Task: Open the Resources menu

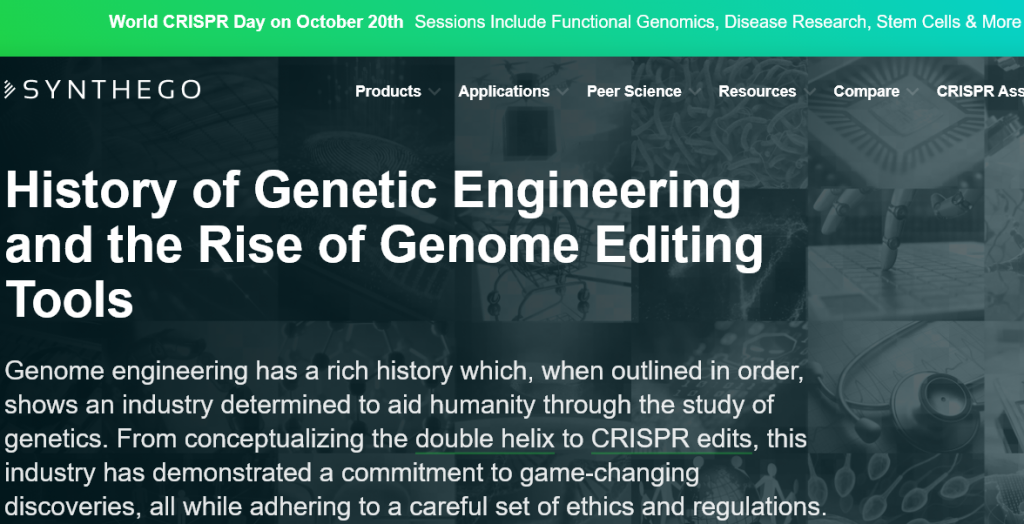Action: click(x=757, y=91)
